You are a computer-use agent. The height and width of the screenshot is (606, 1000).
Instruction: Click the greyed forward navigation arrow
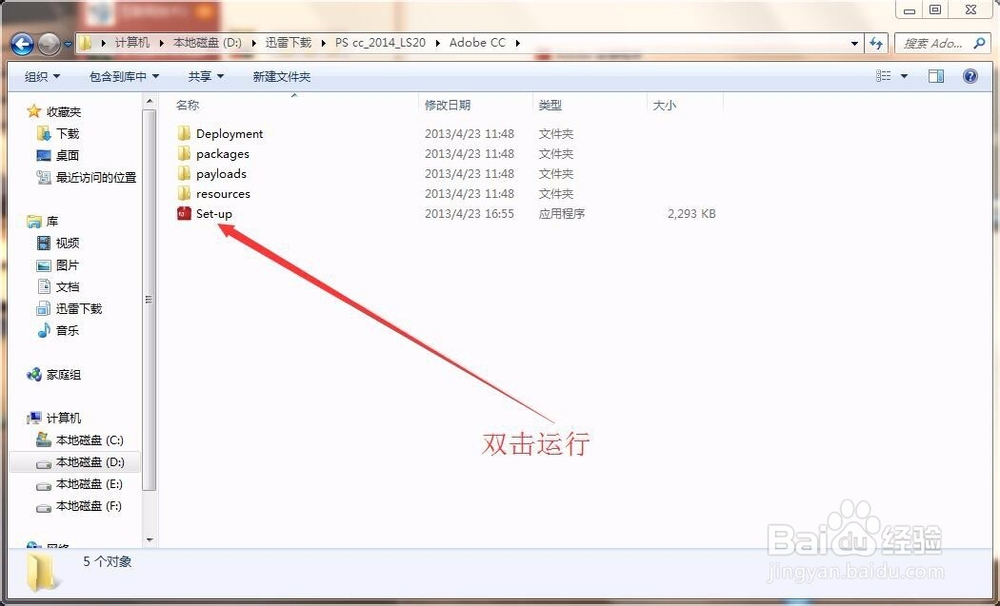[49, 44]
